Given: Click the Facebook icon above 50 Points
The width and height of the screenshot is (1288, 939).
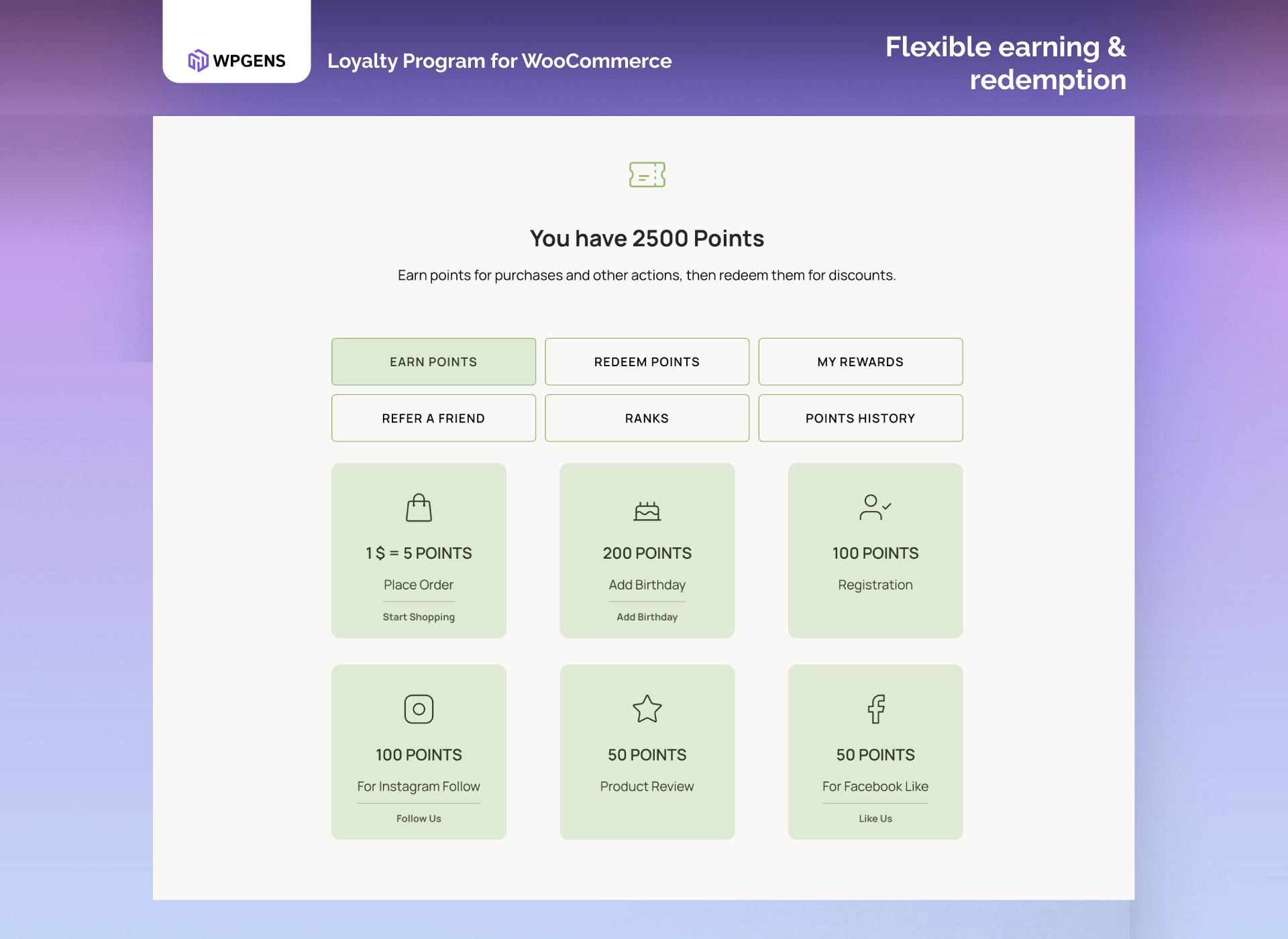Looking at the screenshot, I should 875,709.
